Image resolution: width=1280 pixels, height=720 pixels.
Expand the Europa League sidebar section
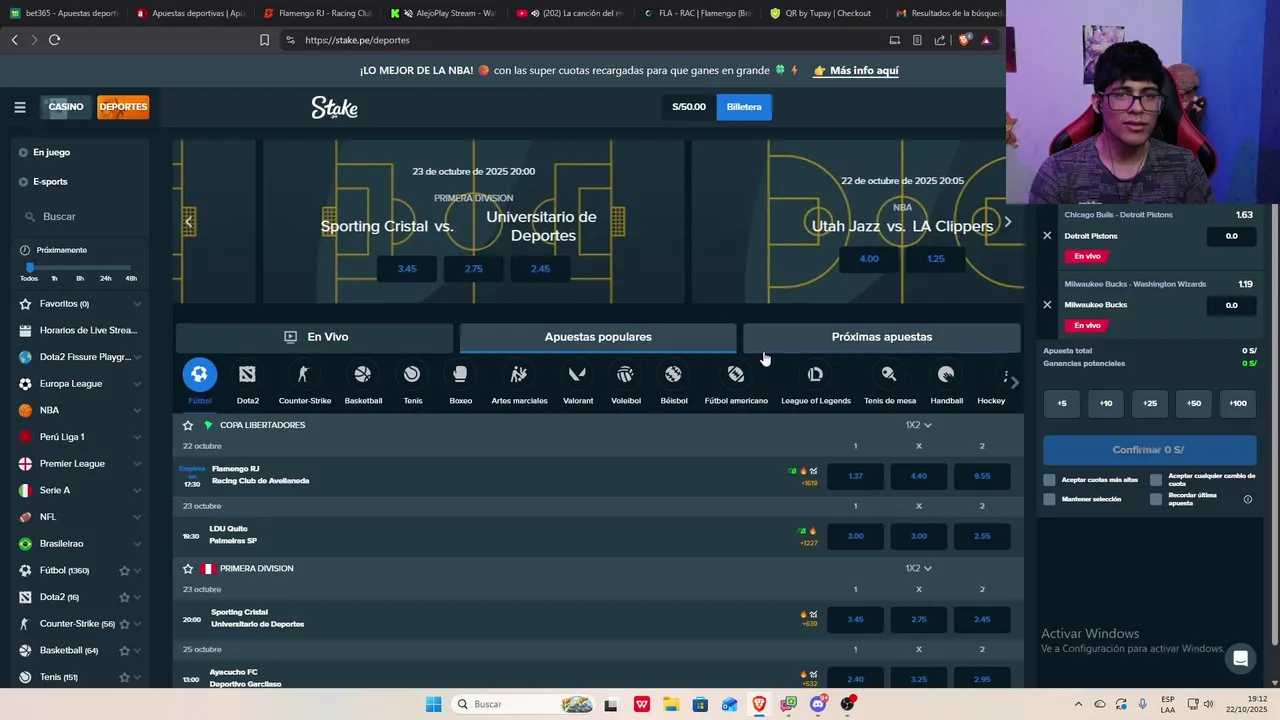pyautogui.click(x=137, y=384)
